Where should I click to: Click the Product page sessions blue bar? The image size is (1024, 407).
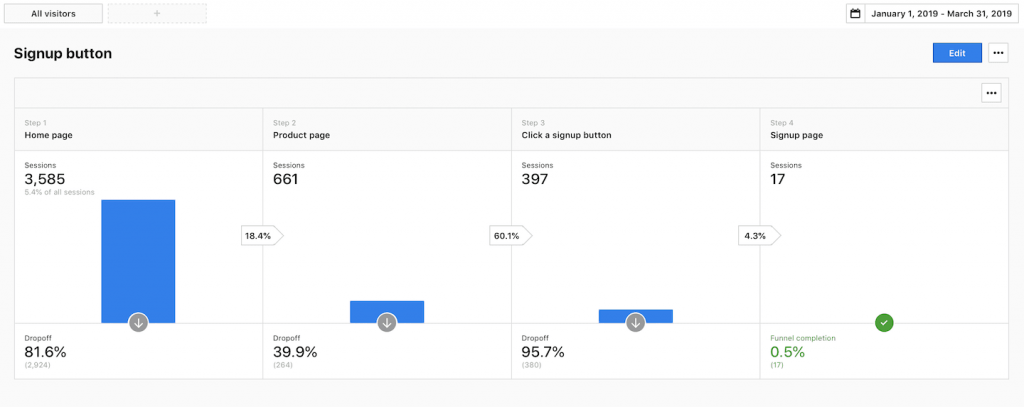[387, 311]
